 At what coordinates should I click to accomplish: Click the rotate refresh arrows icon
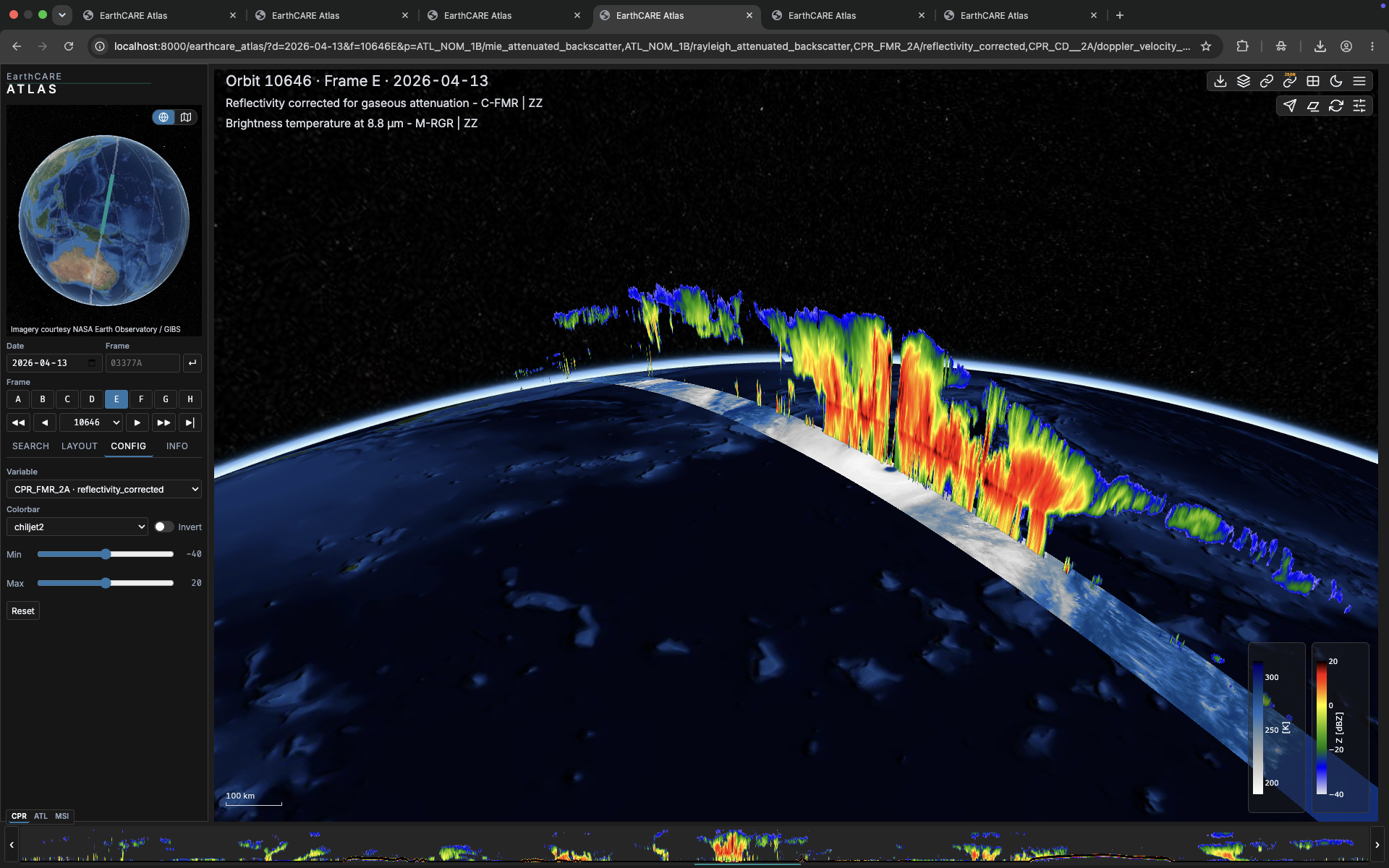1336,106
